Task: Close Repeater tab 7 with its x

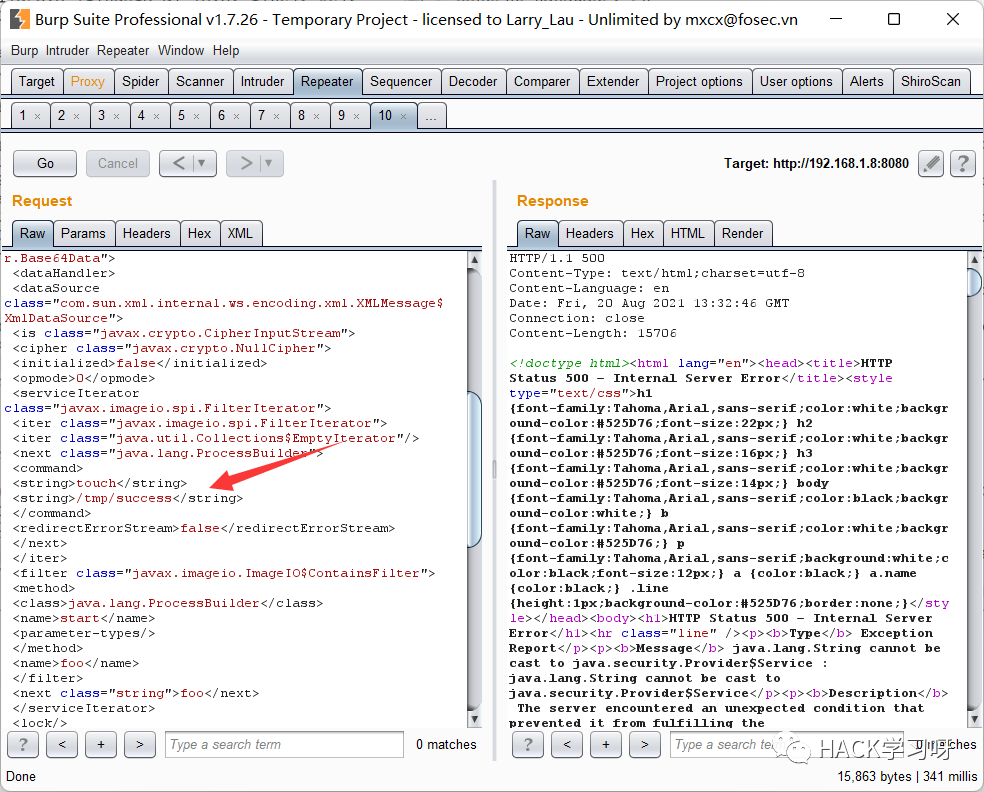Action: click(277, 116)
